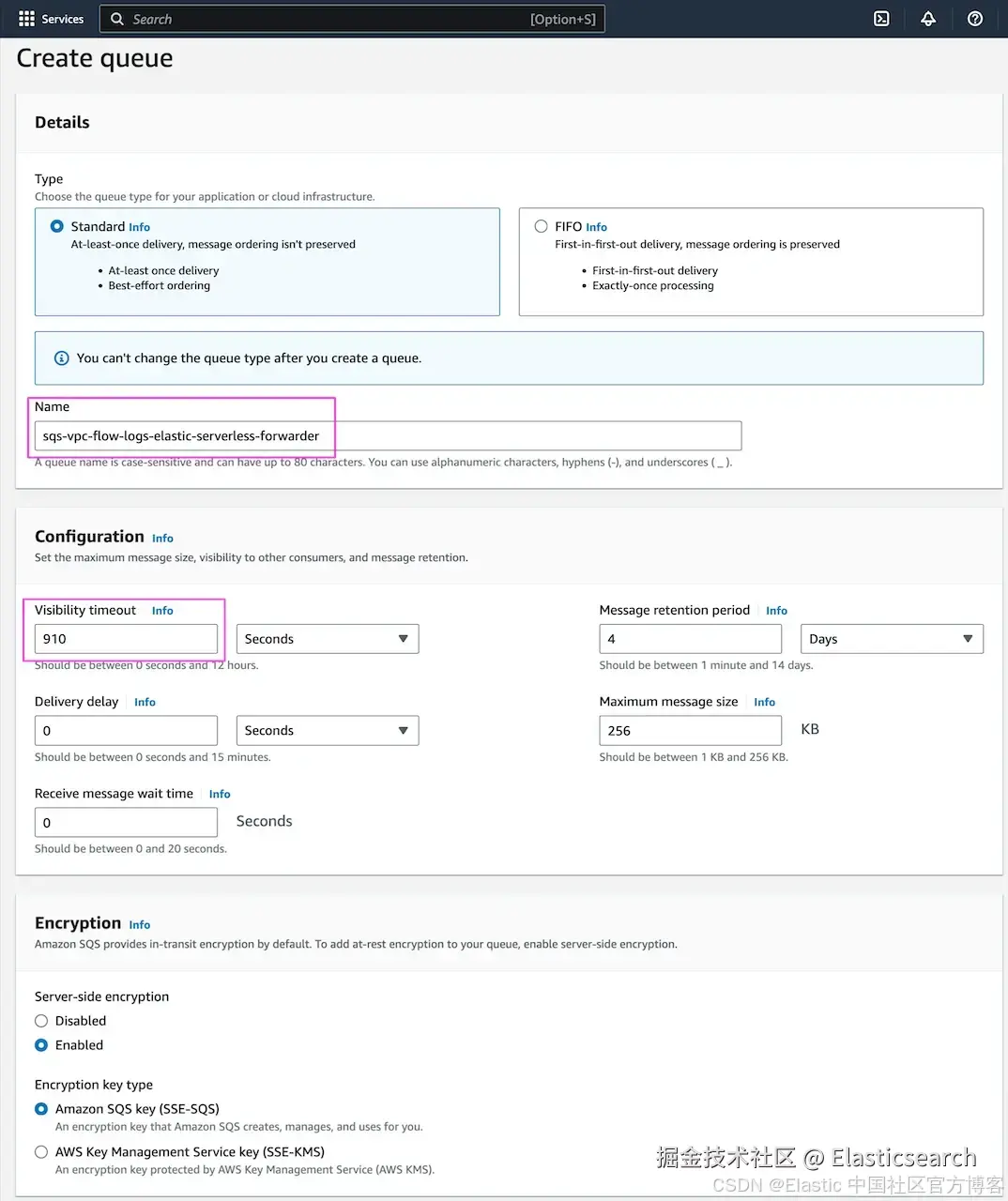This screenshot has width=1008, height=1201.
Task: Select the Standard queue type
Action: click(x=57, y=226)
